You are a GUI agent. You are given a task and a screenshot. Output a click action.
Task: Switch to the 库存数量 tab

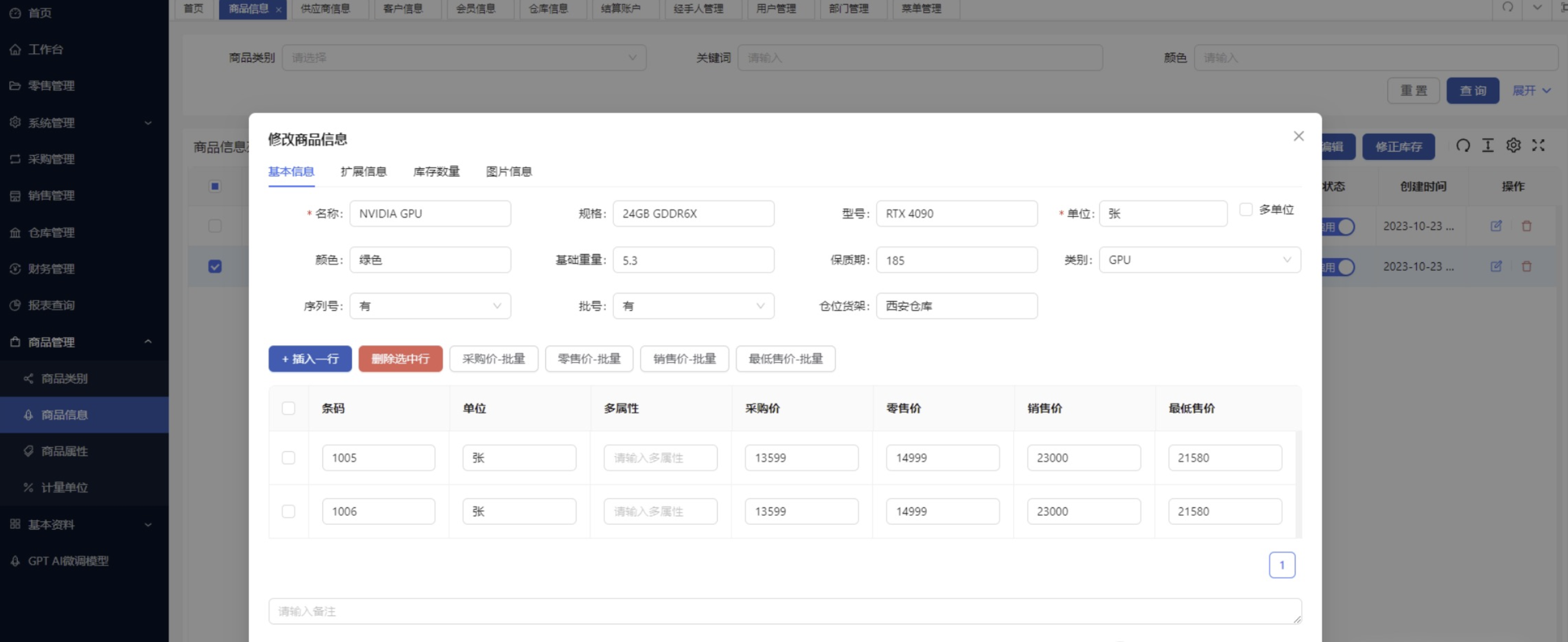[x=436, y=172]
